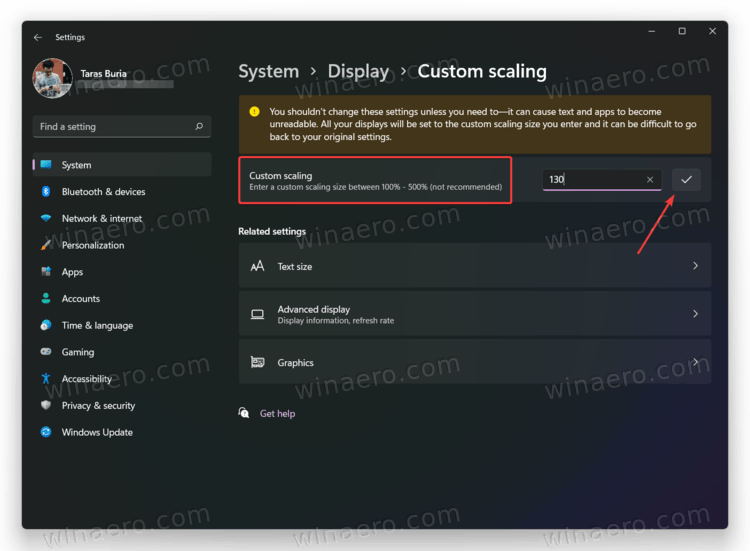Open Accounts settings category
The image size is (750, 551).
click(x=122, y=299)
